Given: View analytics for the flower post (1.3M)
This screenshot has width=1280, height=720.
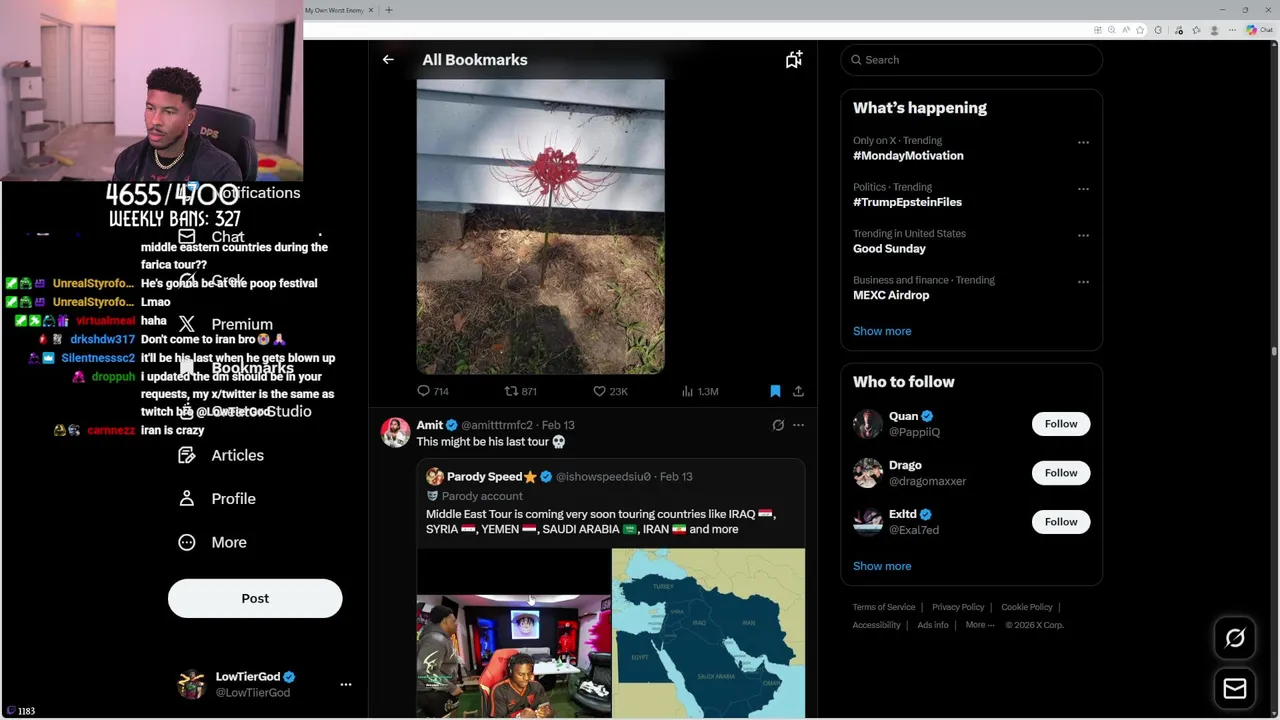Looking at the screenshot, I should 700,391.
